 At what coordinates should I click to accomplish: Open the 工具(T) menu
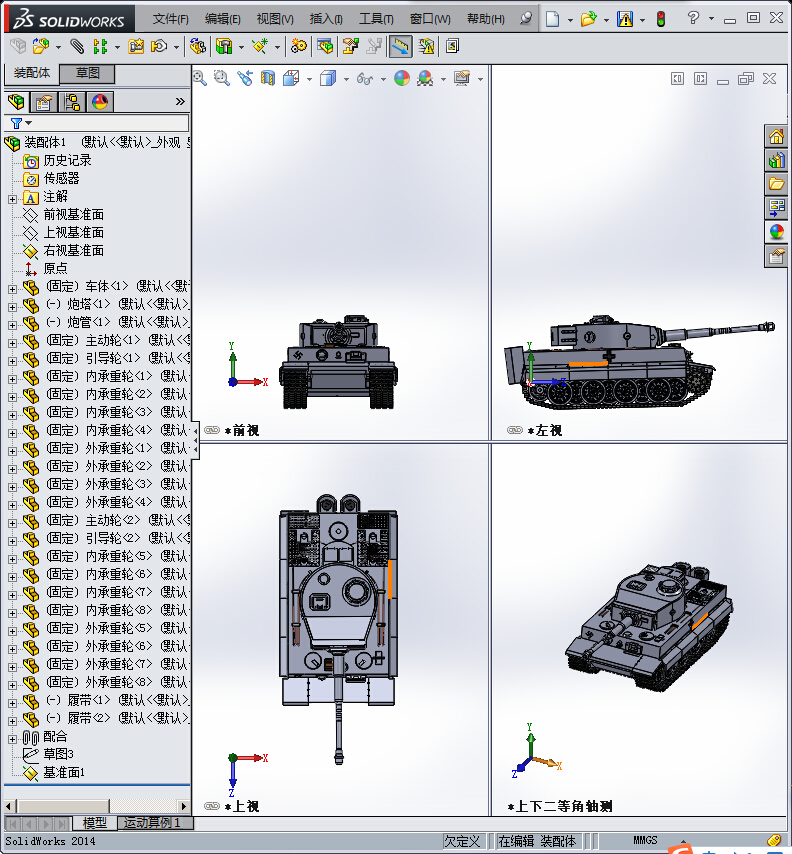click(376, 19)
